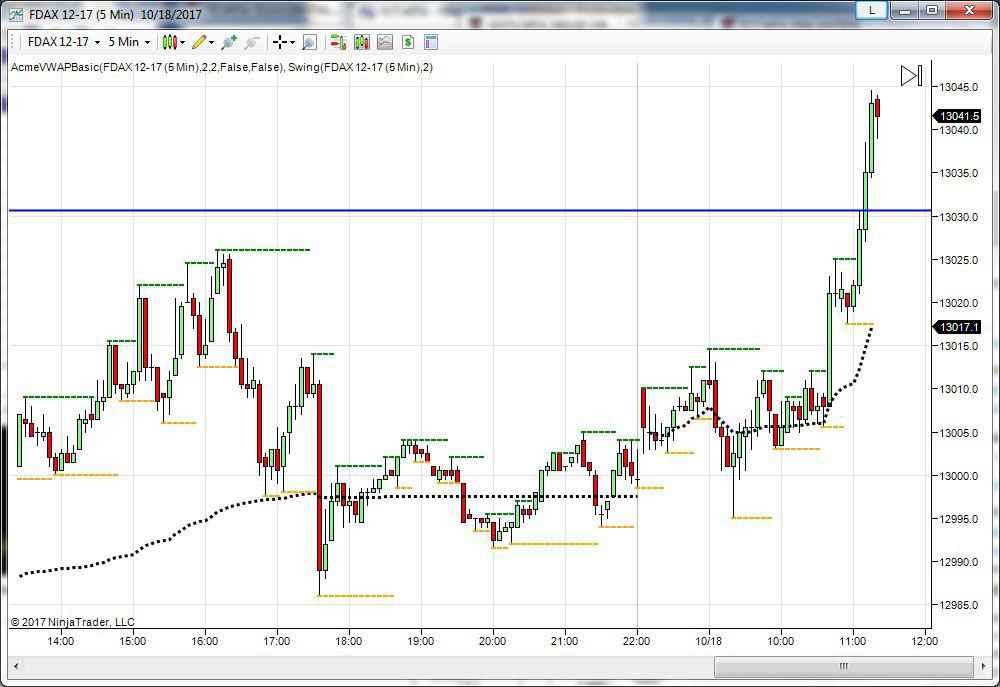Open the Indicators icon in toolbar
1000x687 pixels.
384,42
